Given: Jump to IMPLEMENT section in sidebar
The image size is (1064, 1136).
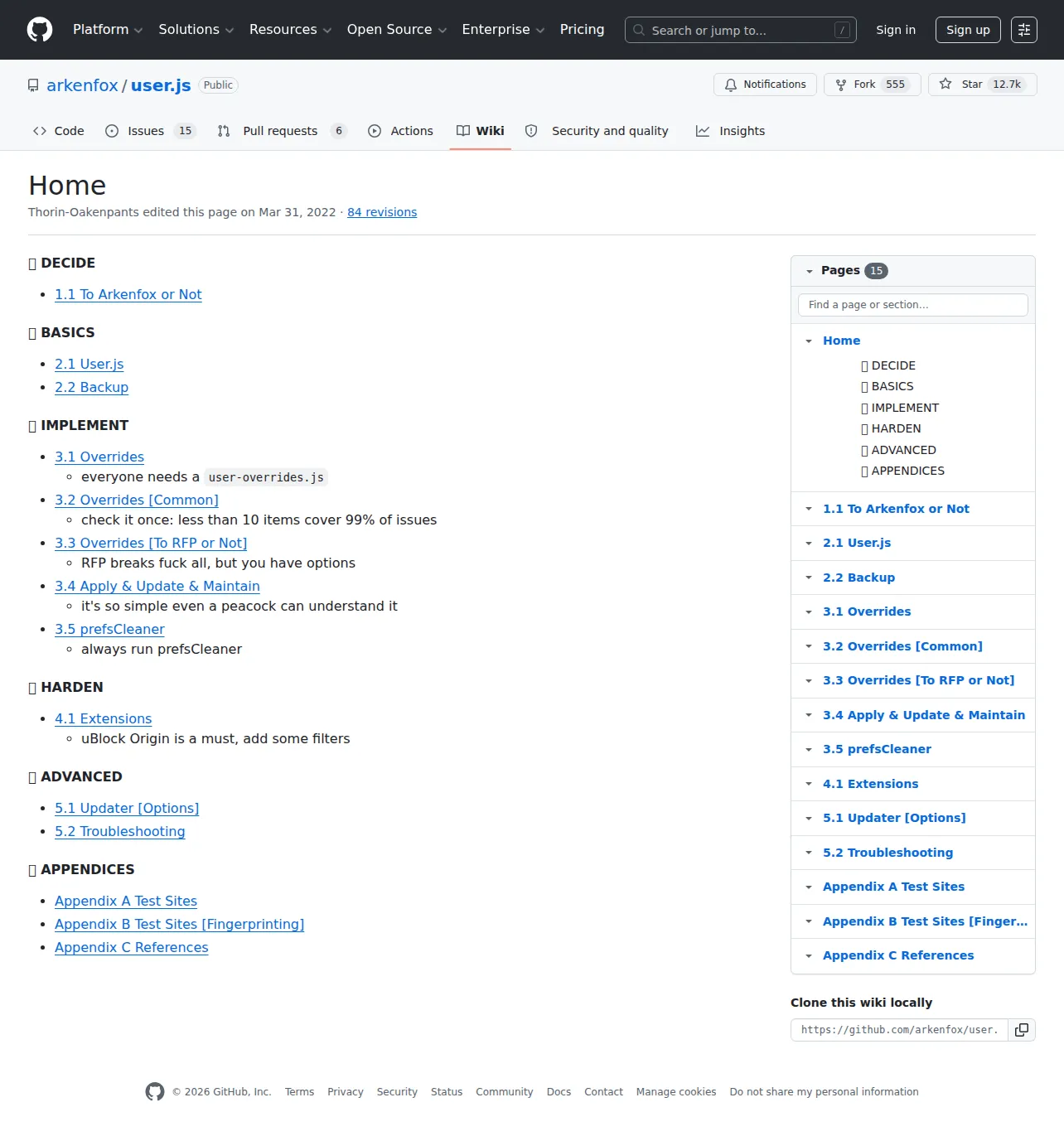Looking at the screenshot, I should [x=900, y=408].
